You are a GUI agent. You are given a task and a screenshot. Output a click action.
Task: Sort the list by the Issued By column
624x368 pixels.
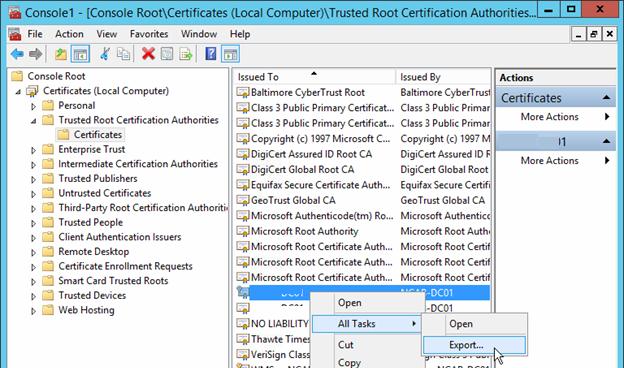[443, 77]
